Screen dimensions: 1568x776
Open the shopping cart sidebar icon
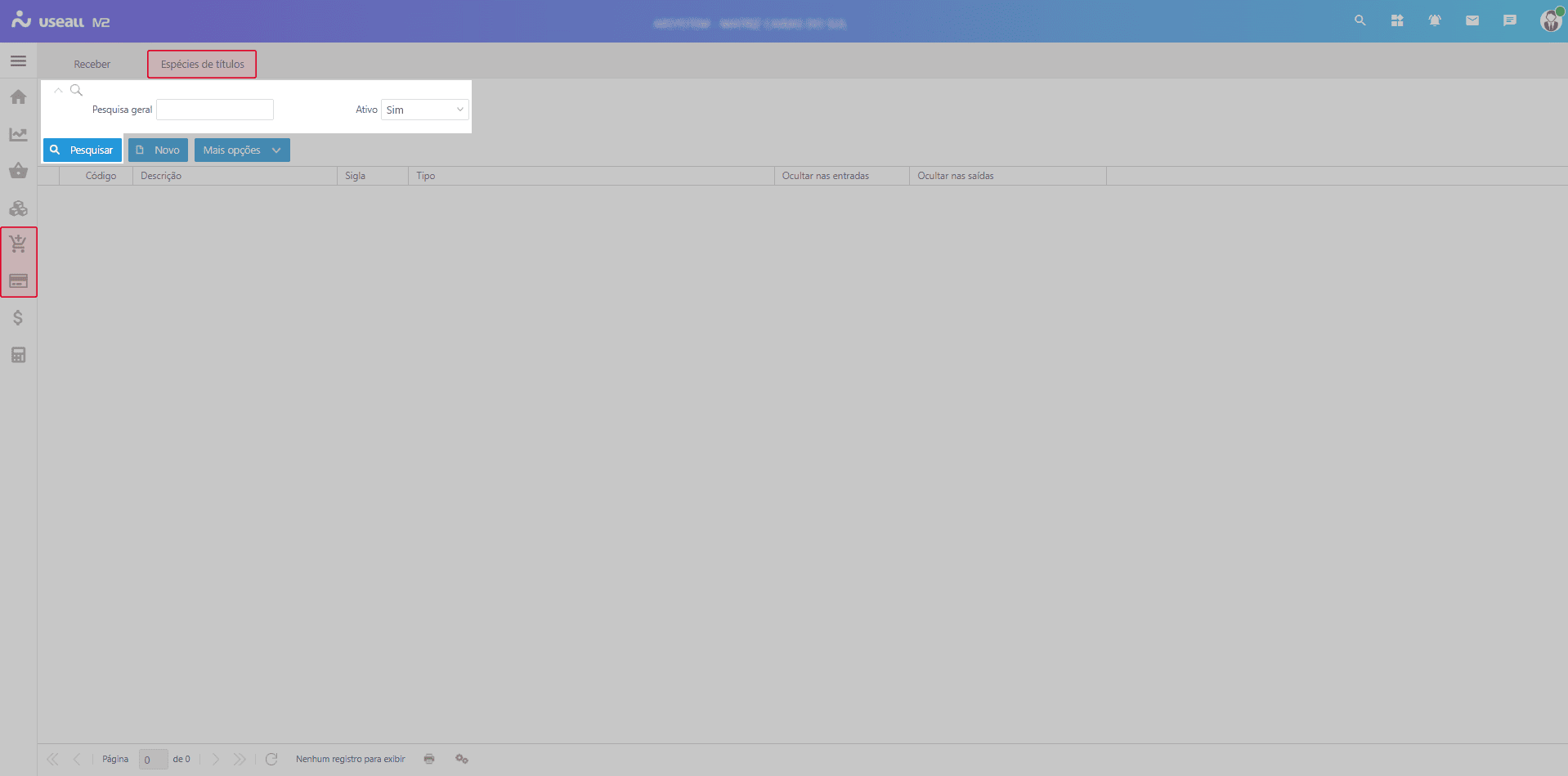(x=18, y=244)
